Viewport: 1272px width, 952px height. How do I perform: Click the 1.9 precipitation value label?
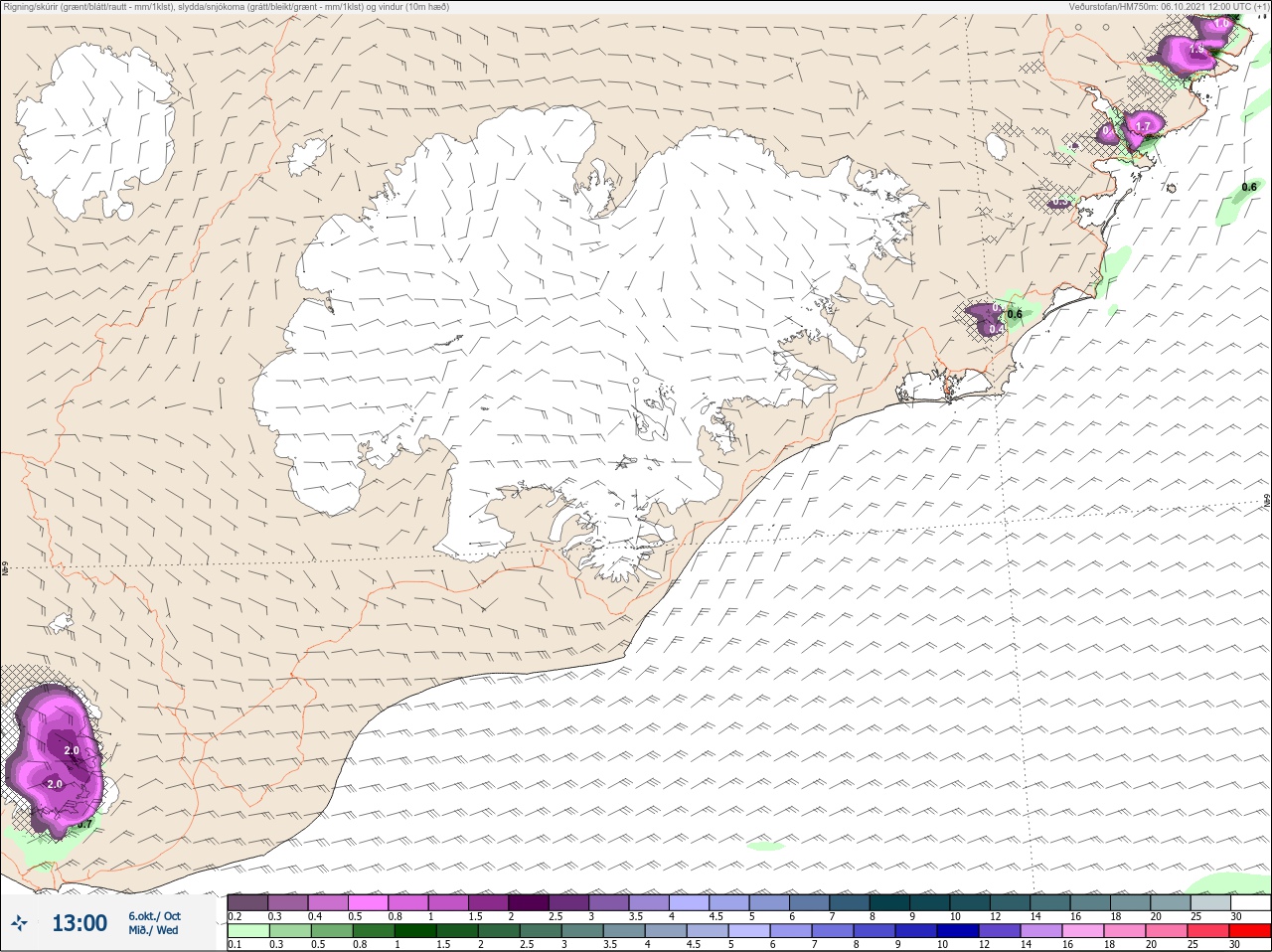[x=1196, y=49]
